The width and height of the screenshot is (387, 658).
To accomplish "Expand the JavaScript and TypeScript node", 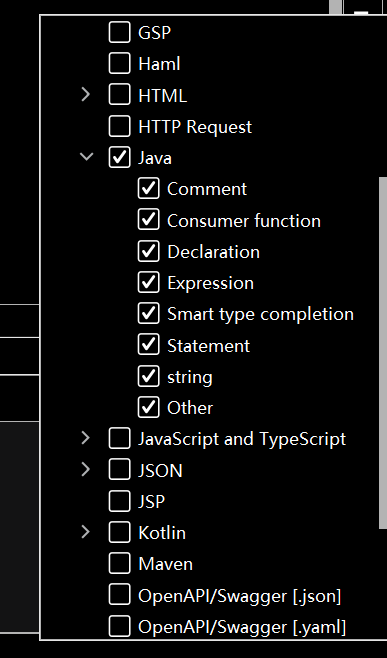I will (86, 438).
